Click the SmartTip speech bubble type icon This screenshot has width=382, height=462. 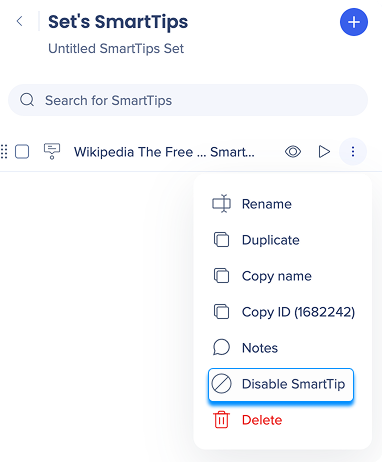52,151
